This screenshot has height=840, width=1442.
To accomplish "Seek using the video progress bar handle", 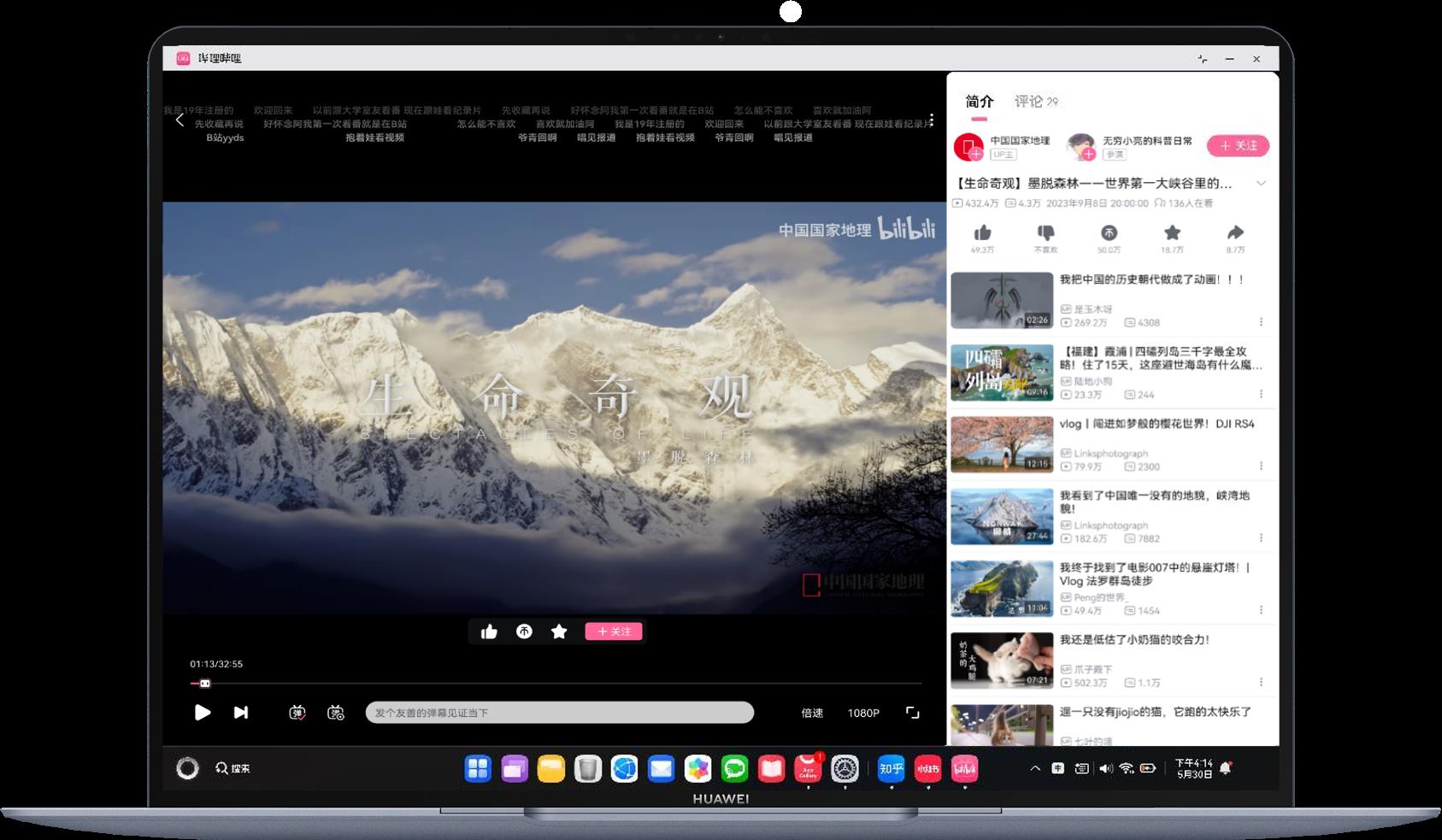I will click(x=204, y=684).
